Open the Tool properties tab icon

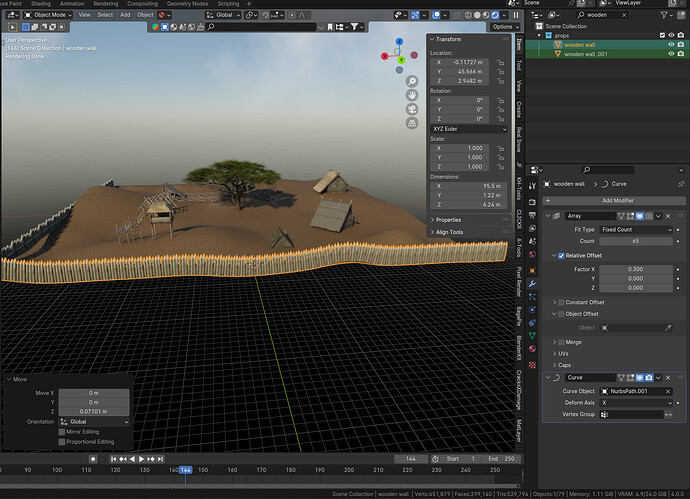click(532, 186)
